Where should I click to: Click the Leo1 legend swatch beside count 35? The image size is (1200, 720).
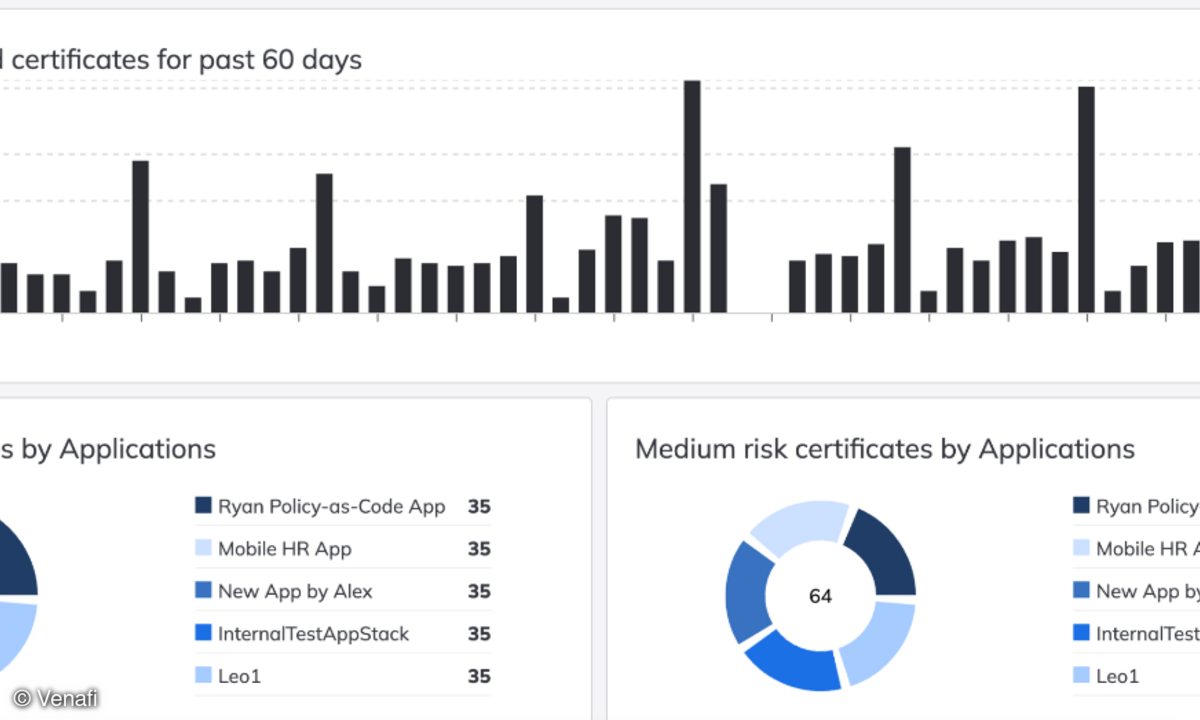tap(204, 675)
